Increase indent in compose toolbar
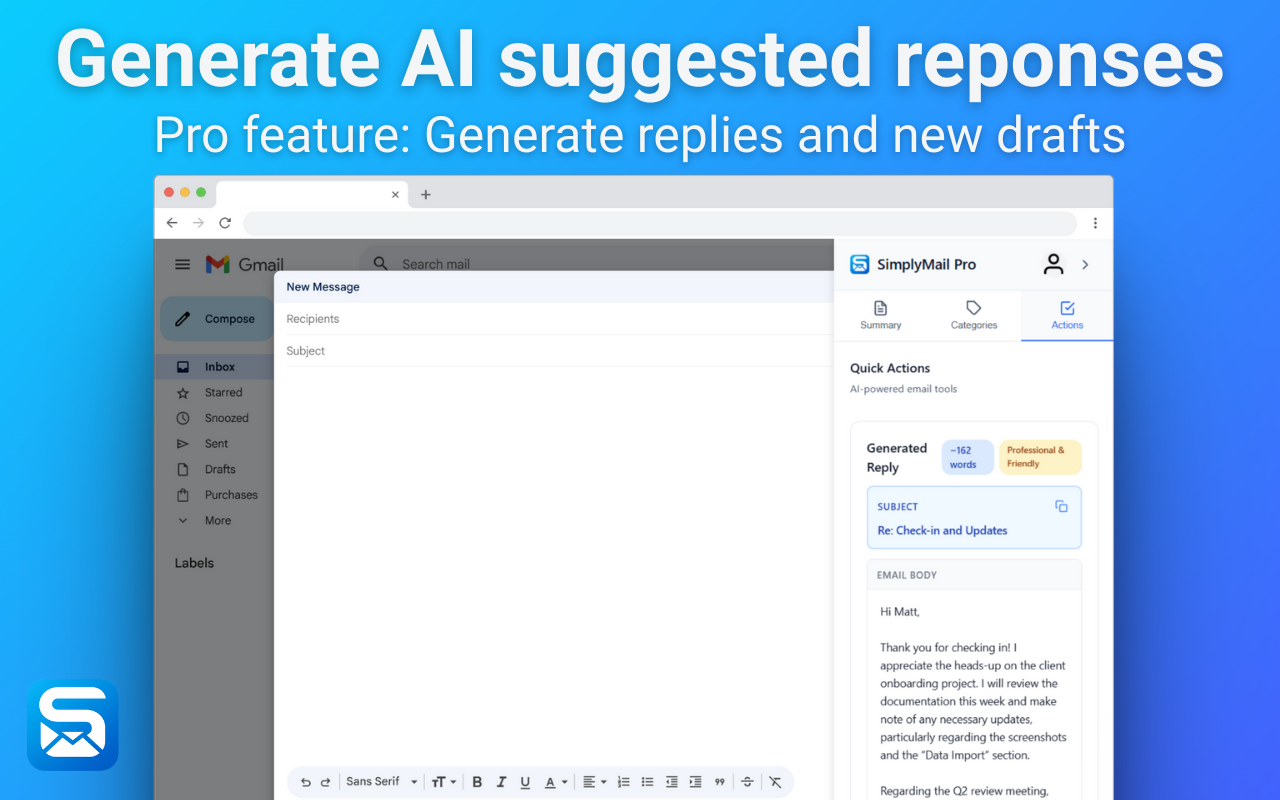 click(x=695, y=782)
